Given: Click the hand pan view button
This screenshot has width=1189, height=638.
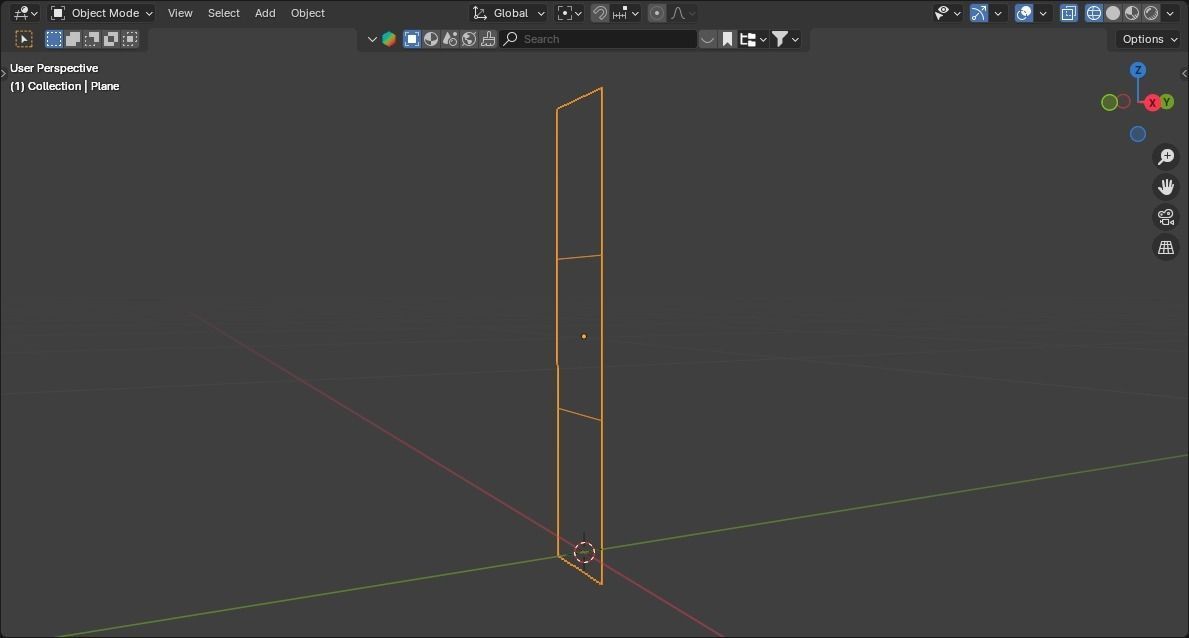Looking at the screenshot, I should point(1165,187).
